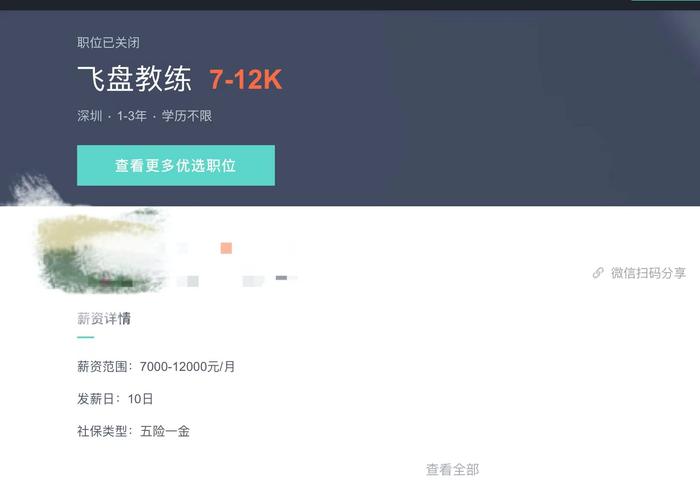This screenshot has height=504, width=700.
Task: Select the 1-3年 experience tag
Action: click(132, 116)
